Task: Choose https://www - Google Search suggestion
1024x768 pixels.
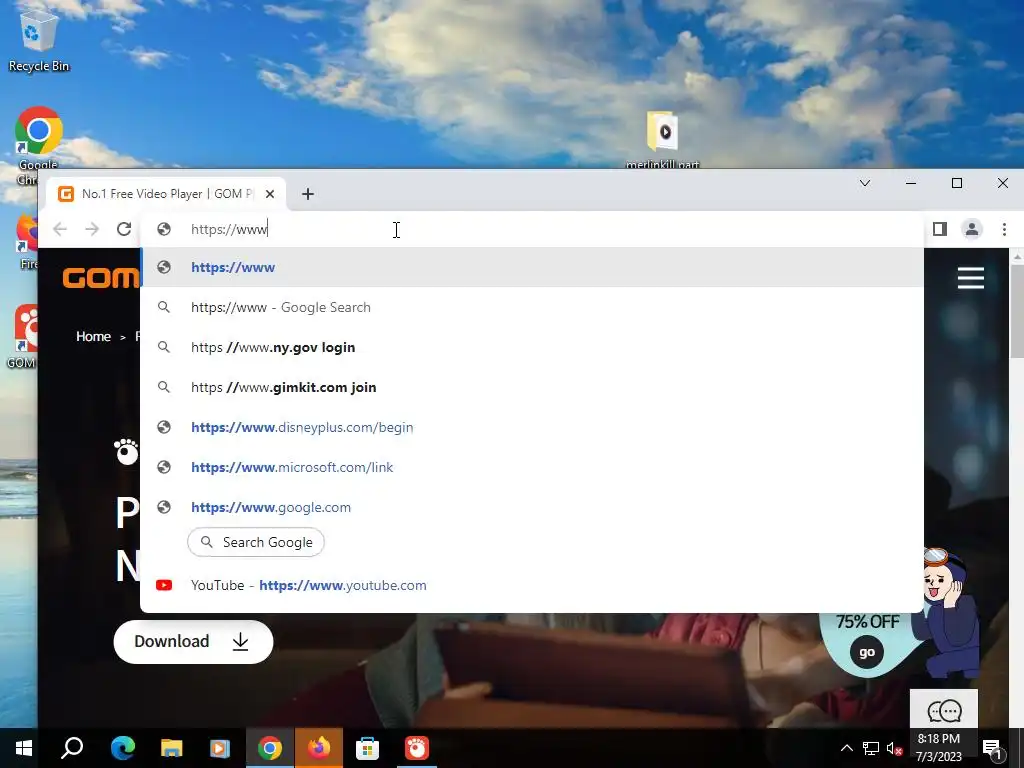Action: pyautogui.click(x=532, y=307)
